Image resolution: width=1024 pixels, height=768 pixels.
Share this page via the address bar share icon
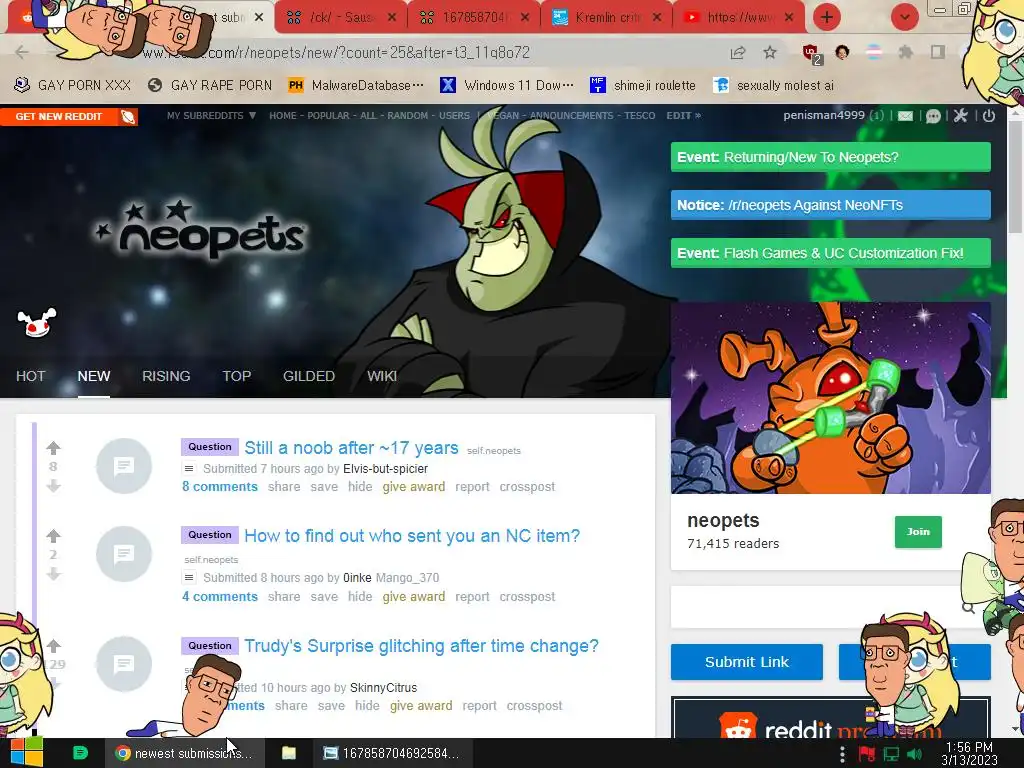(738, 52)
